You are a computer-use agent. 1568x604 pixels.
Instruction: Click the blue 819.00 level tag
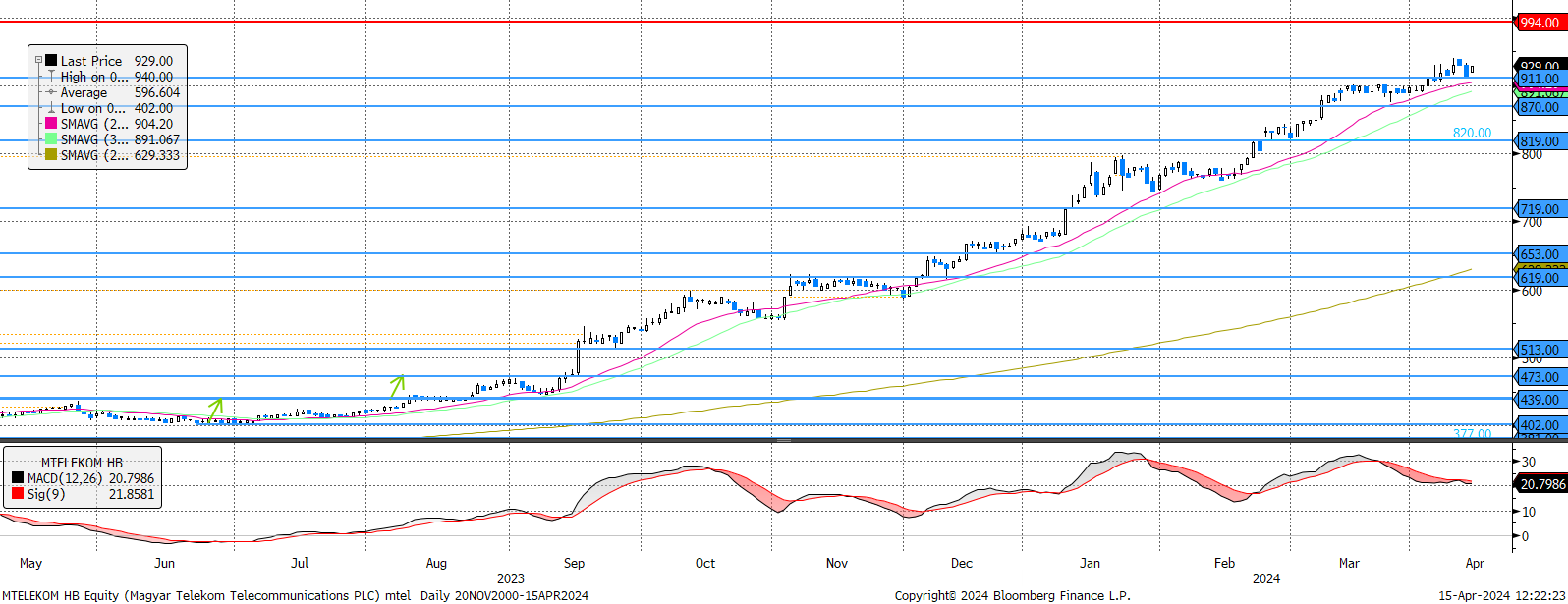[x=1540, y=141]
